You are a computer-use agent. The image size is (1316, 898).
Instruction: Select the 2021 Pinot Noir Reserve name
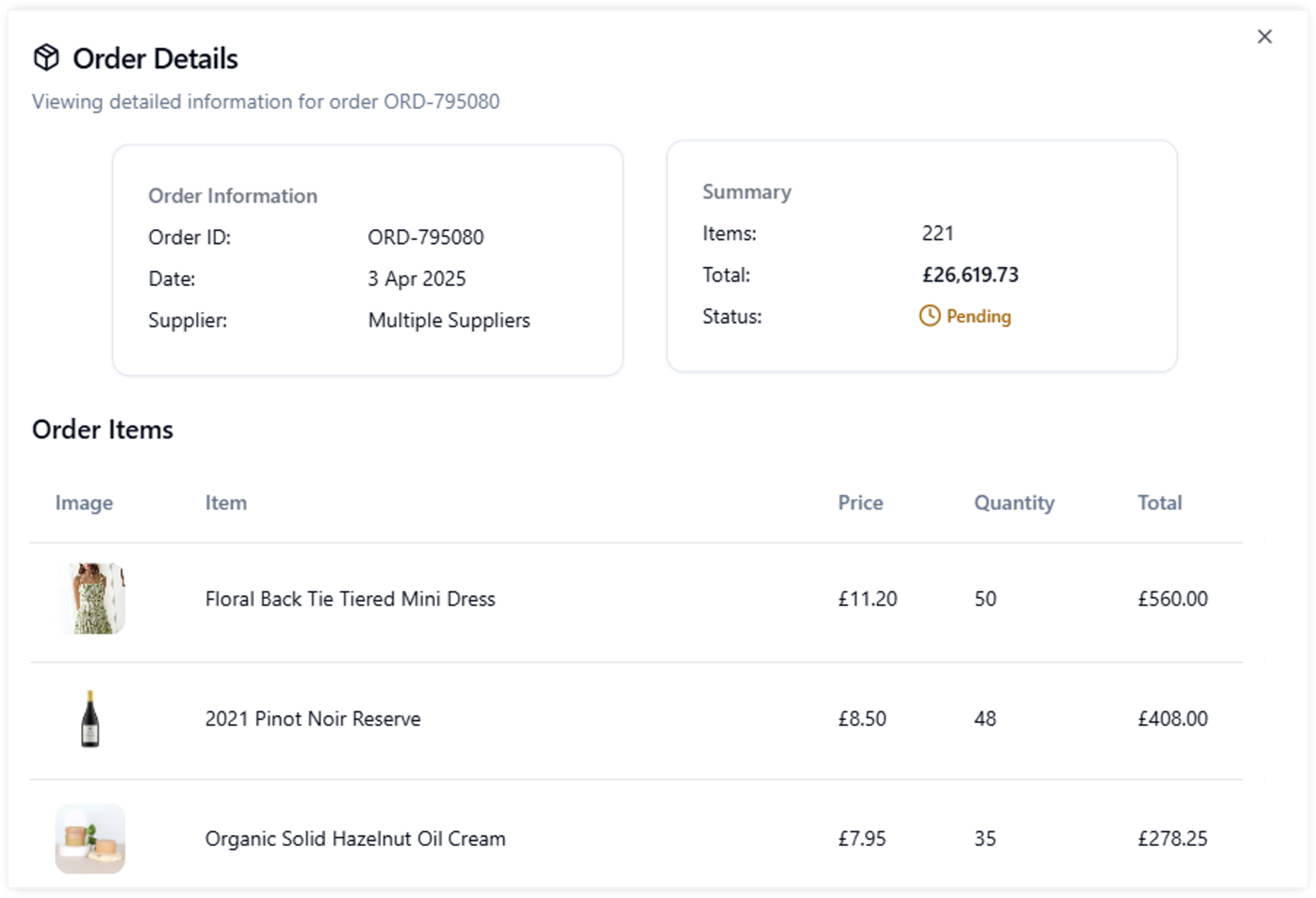pyautogui.click(x=313, y=719)
